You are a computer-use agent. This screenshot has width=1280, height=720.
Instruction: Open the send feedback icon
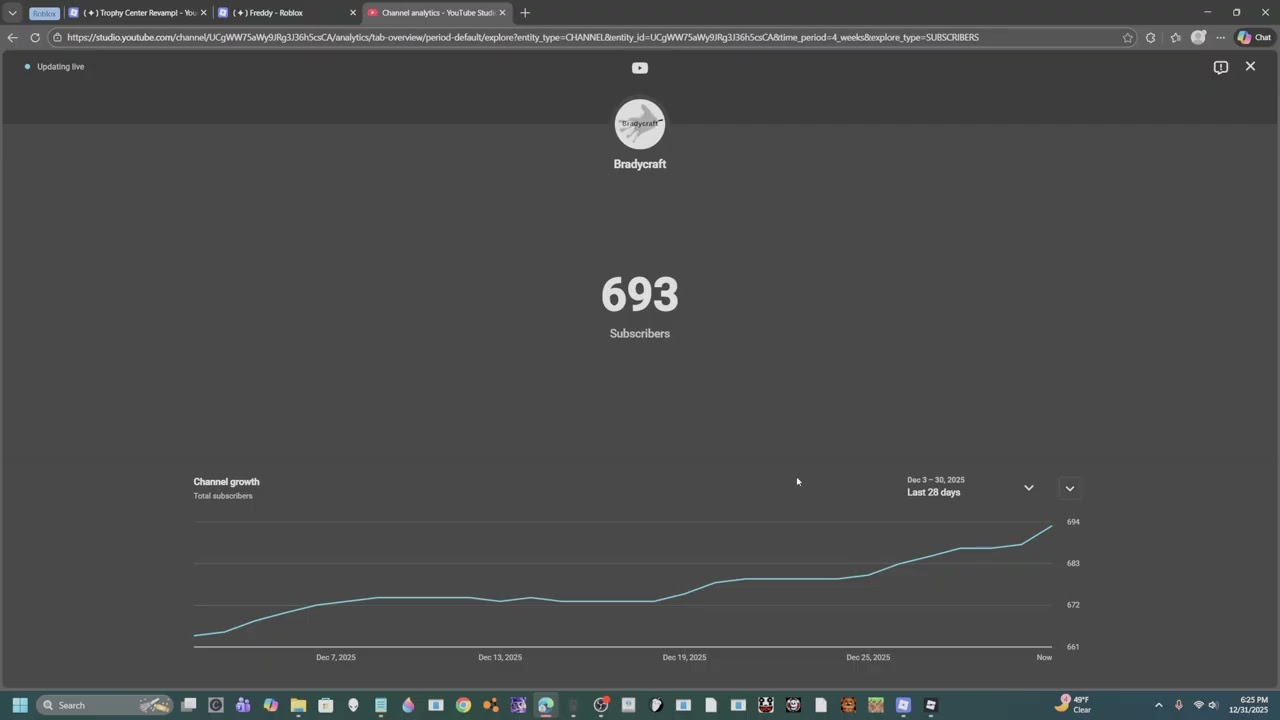tap(1221, 67)
